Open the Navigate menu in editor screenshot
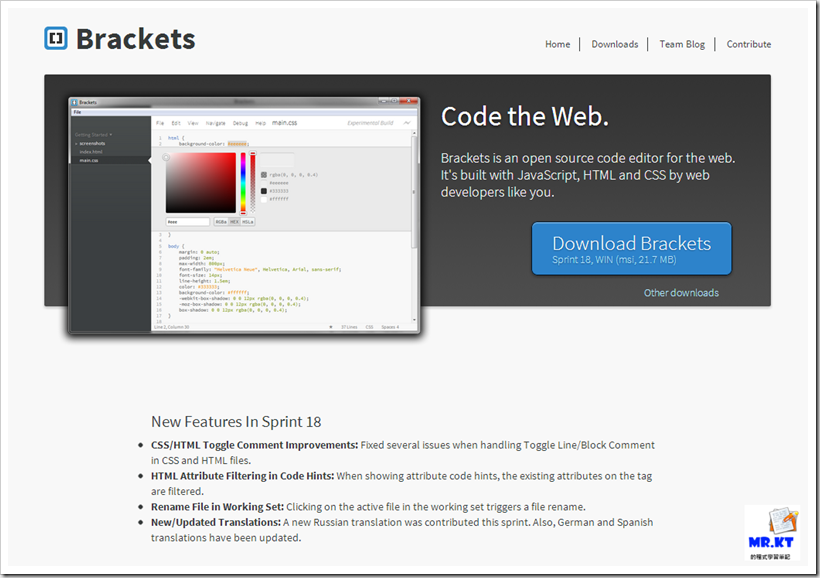 tap(215, 123)
